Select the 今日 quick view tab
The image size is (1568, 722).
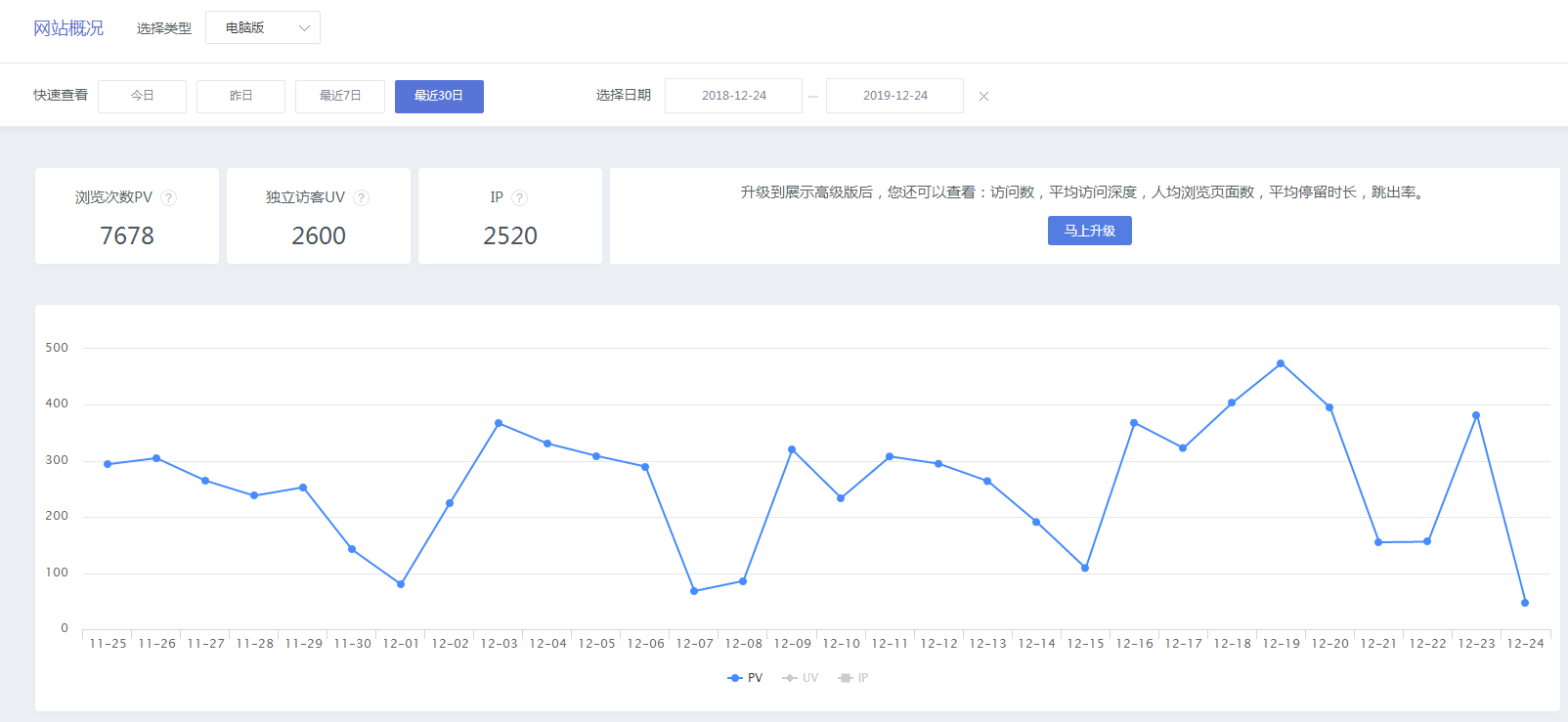[142, 96]
